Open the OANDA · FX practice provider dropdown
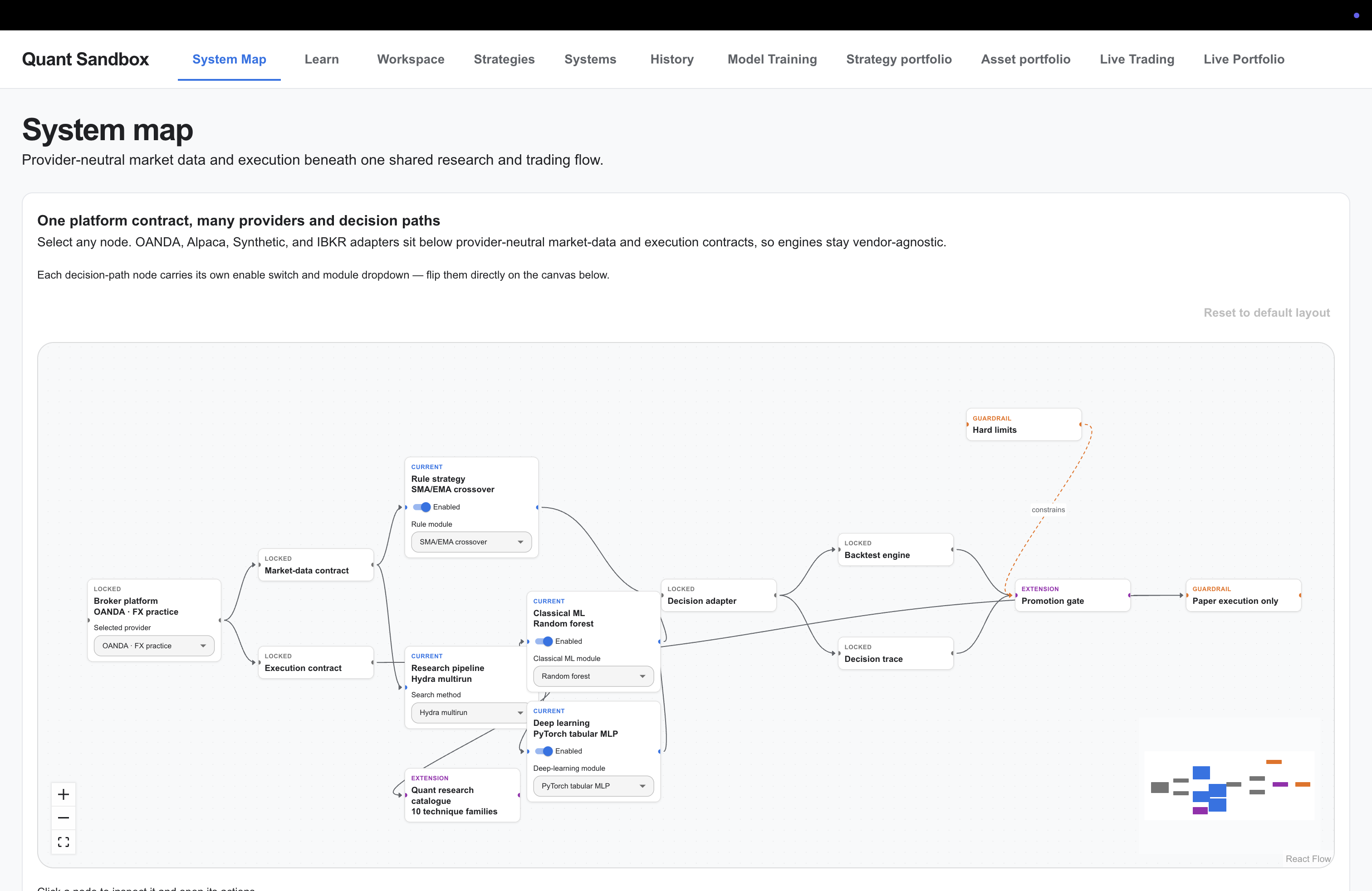The image size is (1372, 891). coord(154,646)
